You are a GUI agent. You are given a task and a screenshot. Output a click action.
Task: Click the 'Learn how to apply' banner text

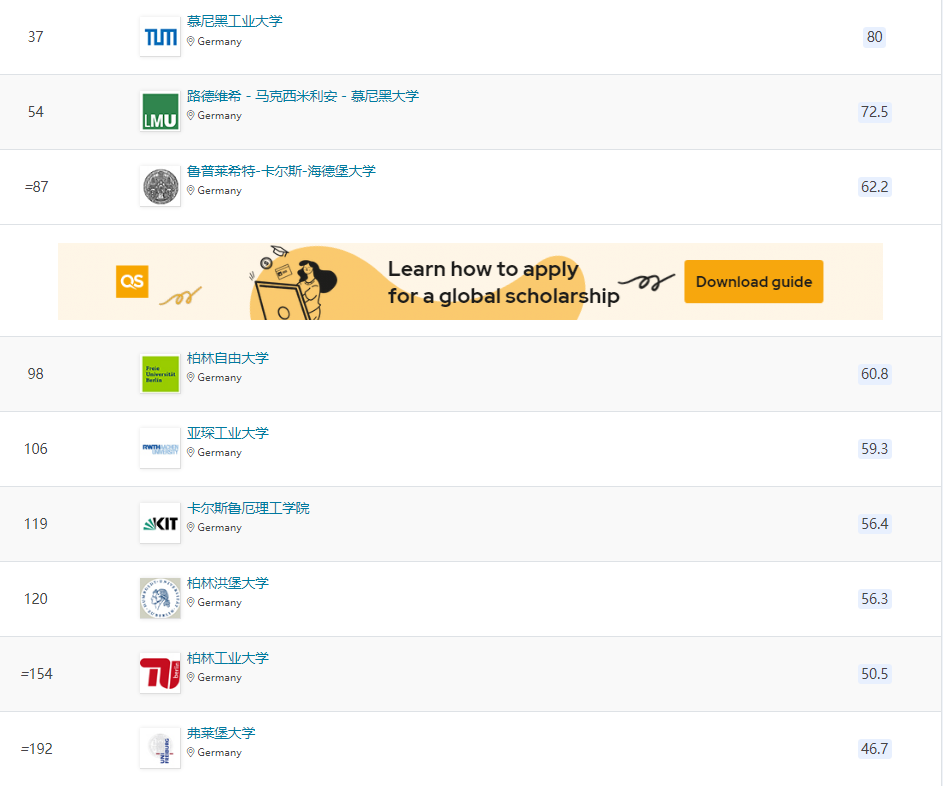coord(483,269)
